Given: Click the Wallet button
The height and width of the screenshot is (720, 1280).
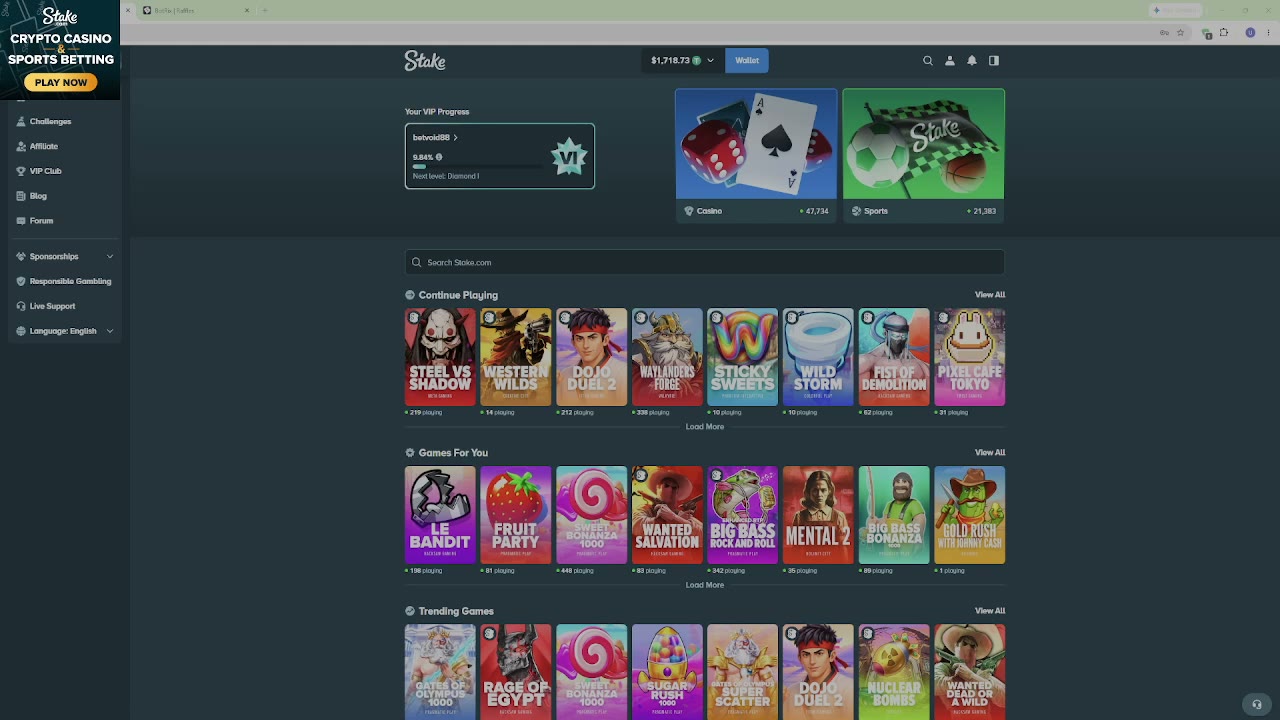Looking at the screenshot, I should (x=747, y=61).
